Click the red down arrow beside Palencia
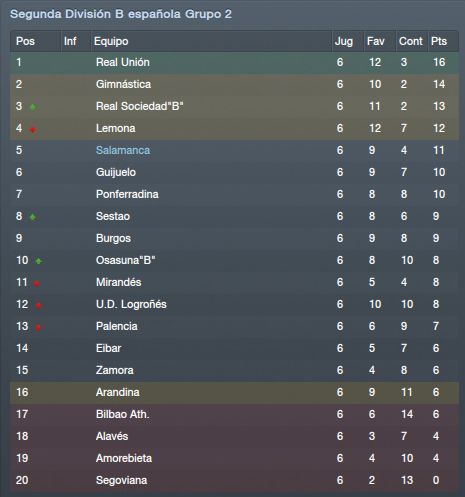Image resolution: width=465 pixels, height=497 pixels. click(x=38, y=327)
